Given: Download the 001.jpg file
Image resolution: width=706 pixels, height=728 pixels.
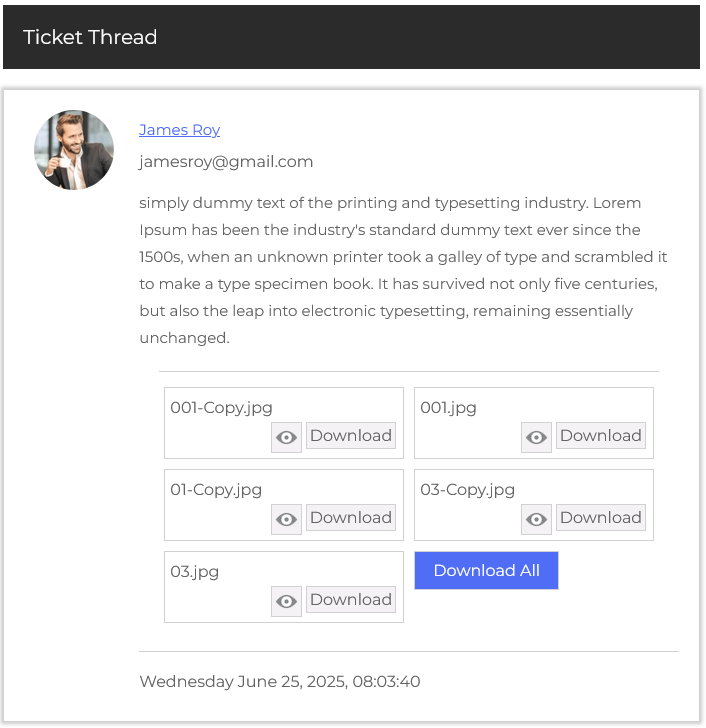Looking at the screenshot, I should (601, 436).
